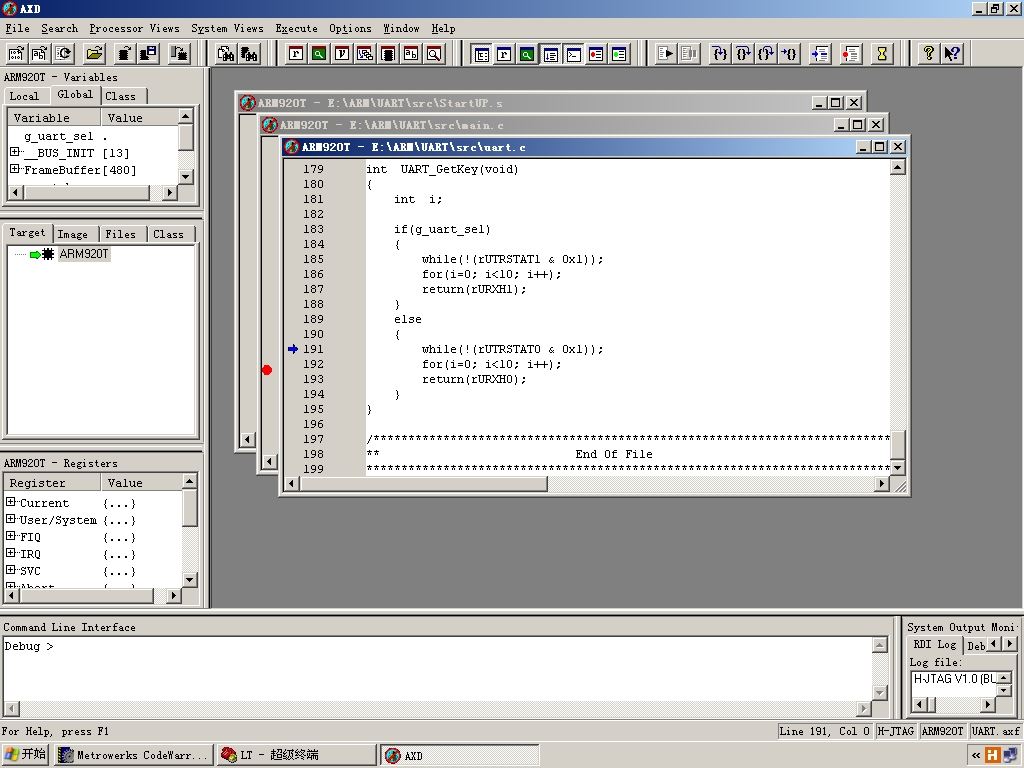
Task: Switch to the Files tab
Action: click(x=121, y=234)
